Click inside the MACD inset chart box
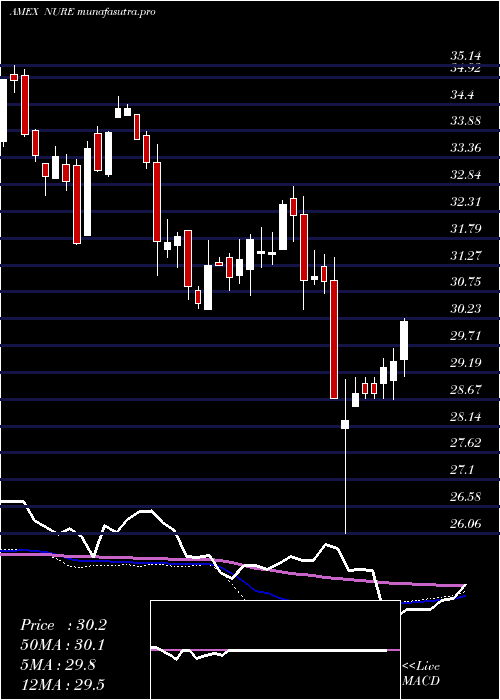 pyautogui.click(x=275, y=650)
